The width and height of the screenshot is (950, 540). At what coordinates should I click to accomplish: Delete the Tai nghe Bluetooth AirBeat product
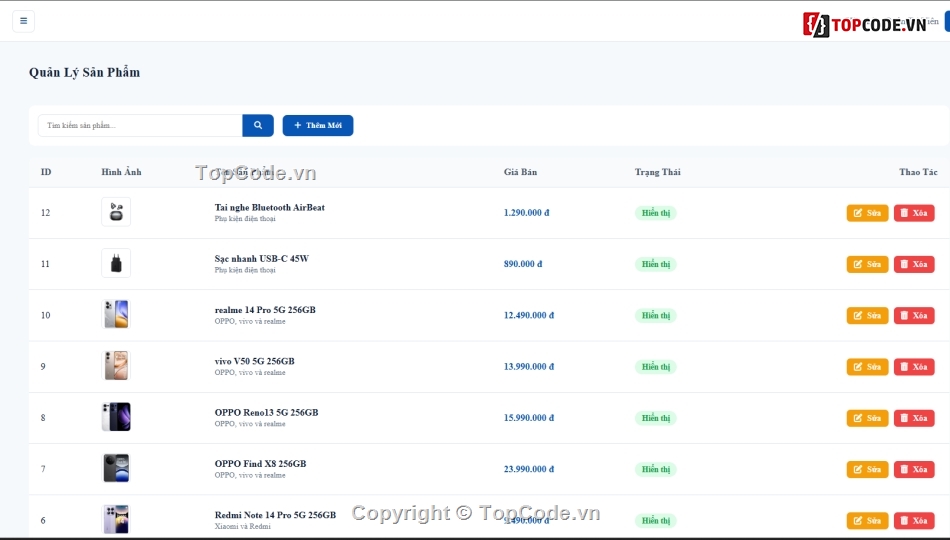point(914,213)
